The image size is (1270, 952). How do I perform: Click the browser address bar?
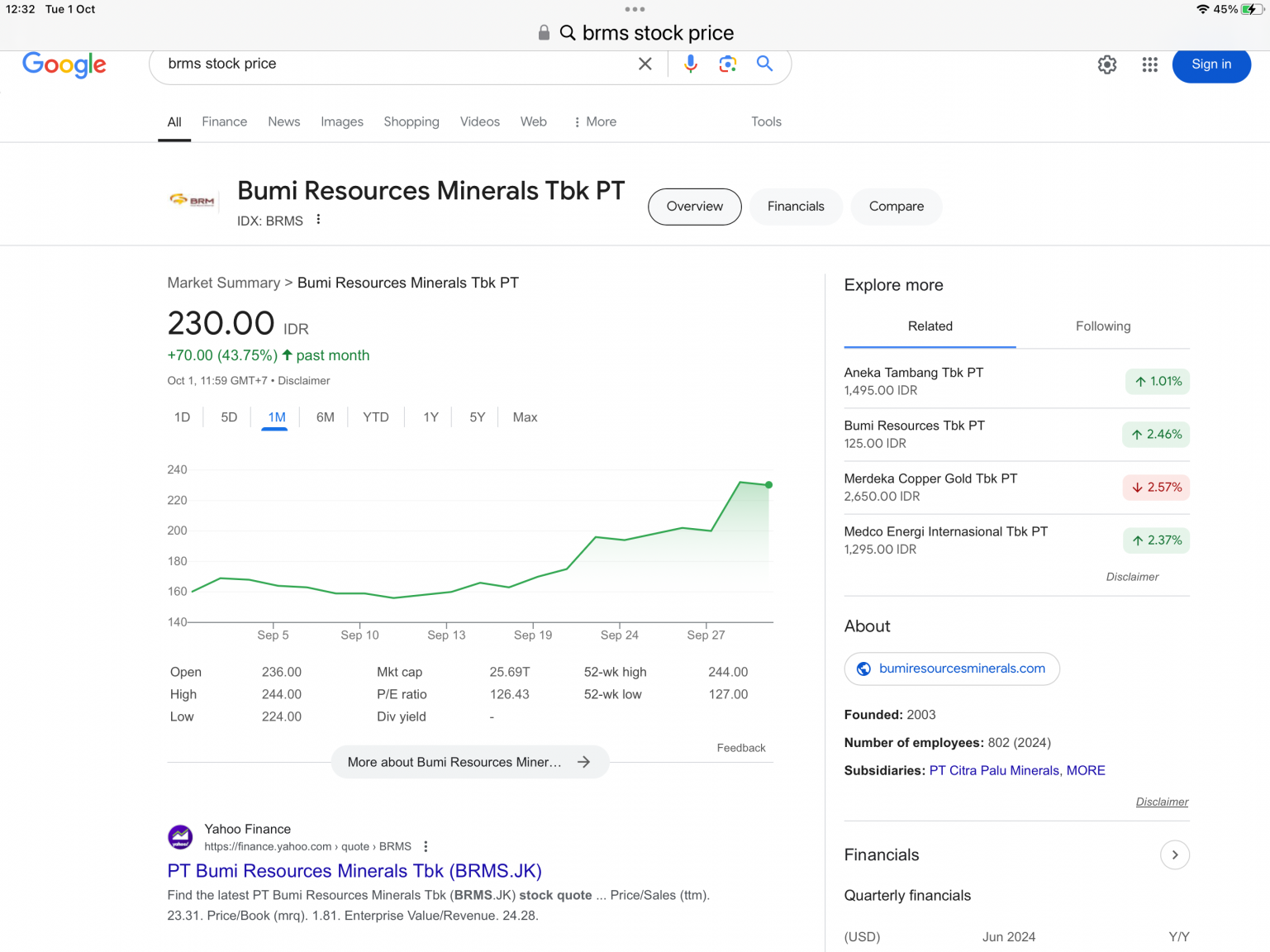pyautogui.click(x=635, y=33)
